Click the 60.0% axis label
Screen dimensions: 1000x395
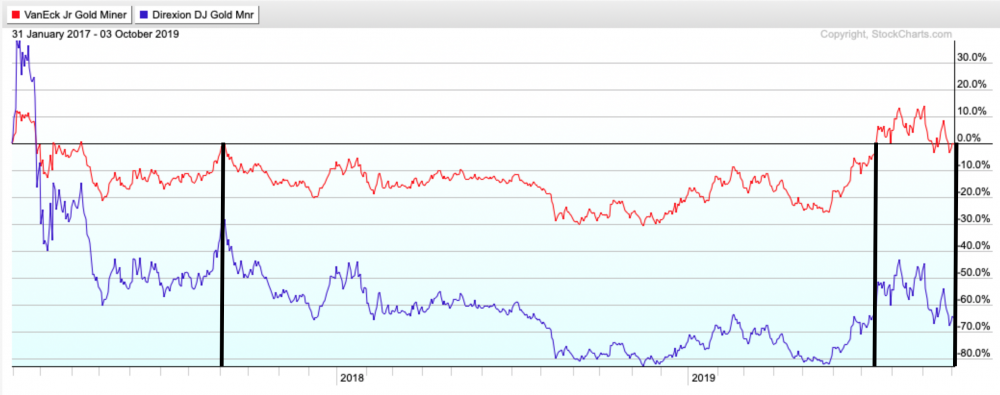(973, 299)
